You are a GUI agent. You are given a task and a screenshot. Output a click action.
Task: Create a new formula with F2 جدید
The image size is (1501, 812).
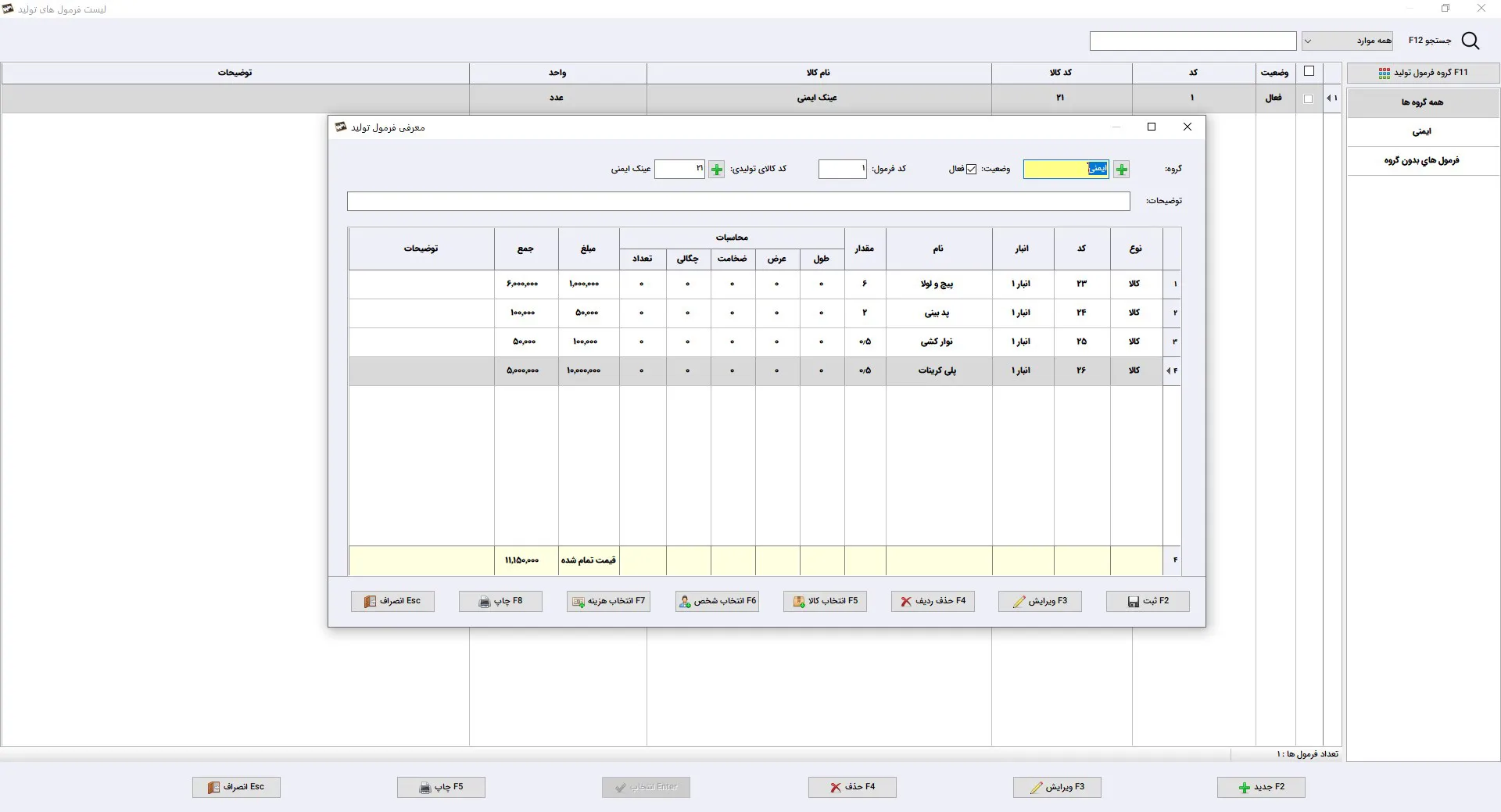tap(1261, 787)
